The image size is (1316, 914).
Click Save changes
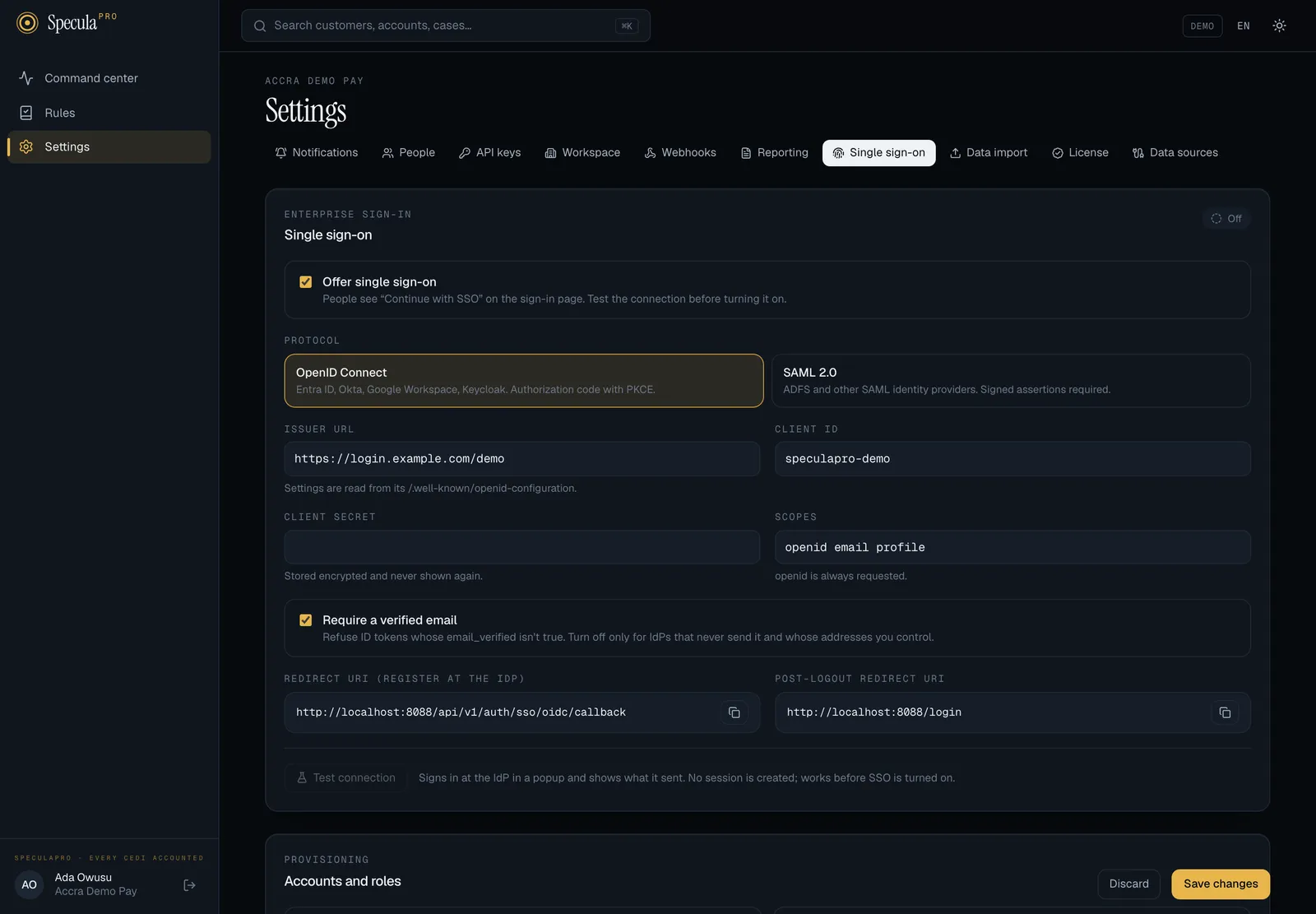coord(1221,884)
